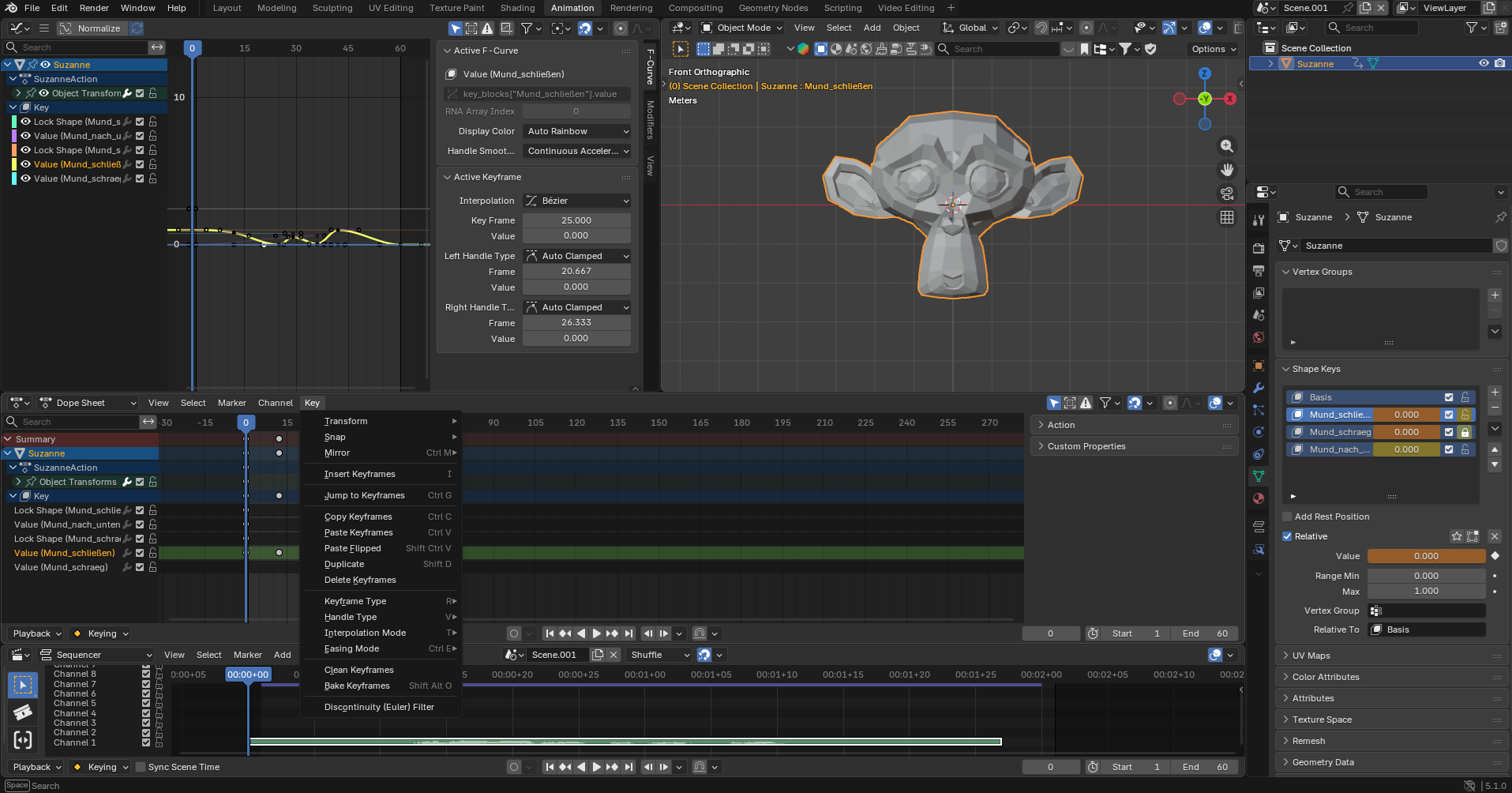Select Delete Keyframes in Key menu
Image resolution: width=1512 pixels, height=793 pixels.
(x=381, y=580)
